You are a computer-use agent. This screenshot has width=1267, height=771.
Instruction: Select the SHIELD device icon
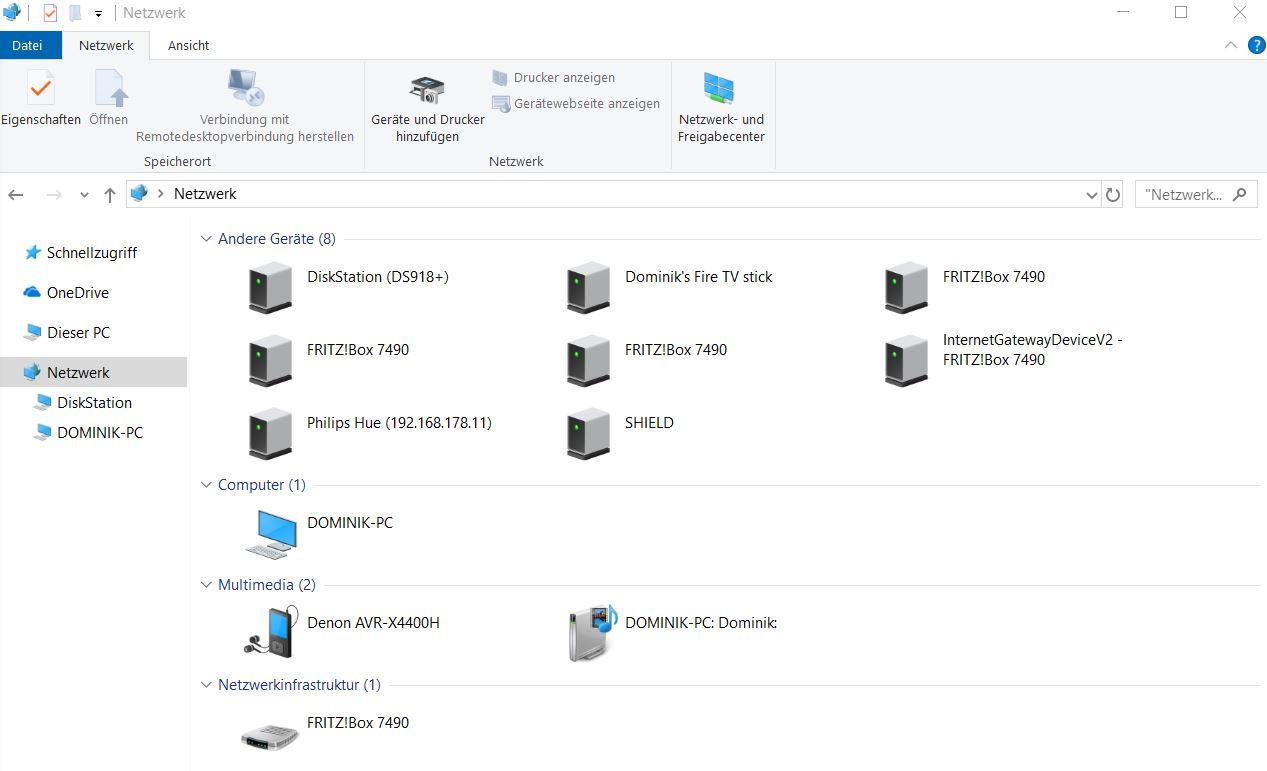[x=588, y=433]
